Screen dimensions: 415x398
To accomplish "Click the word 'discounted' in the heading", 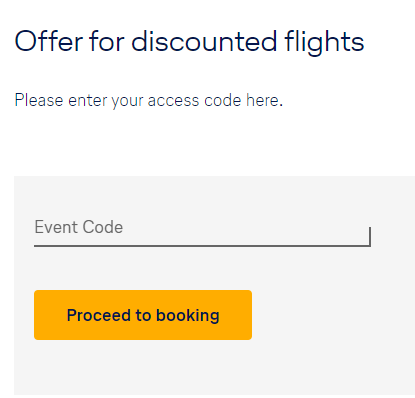I will click(204, 41).
